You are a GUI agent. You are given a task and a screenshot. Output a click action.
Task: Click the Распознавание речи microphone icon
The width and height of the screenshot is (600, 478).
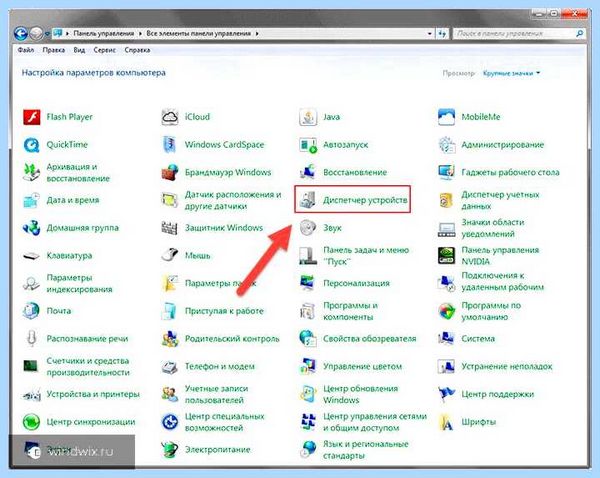coord(32,339)
